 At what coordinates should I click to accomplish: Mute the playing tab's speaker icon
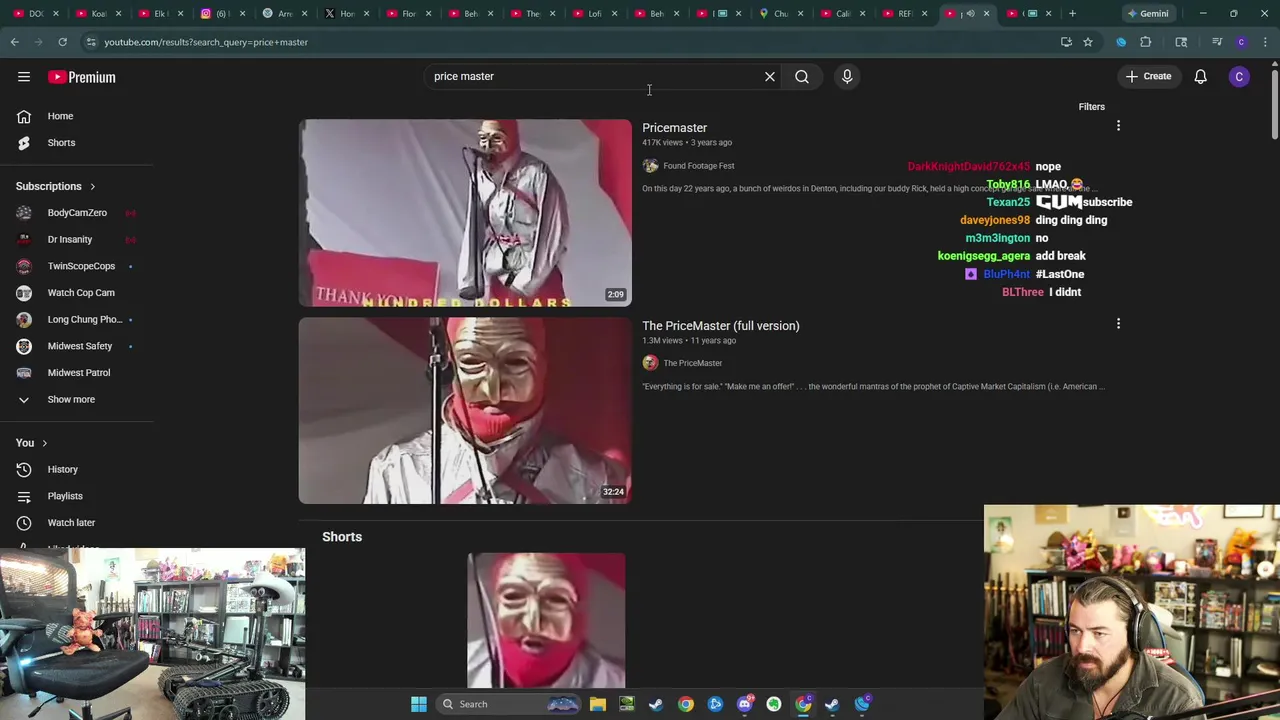(x=970, y=13)
